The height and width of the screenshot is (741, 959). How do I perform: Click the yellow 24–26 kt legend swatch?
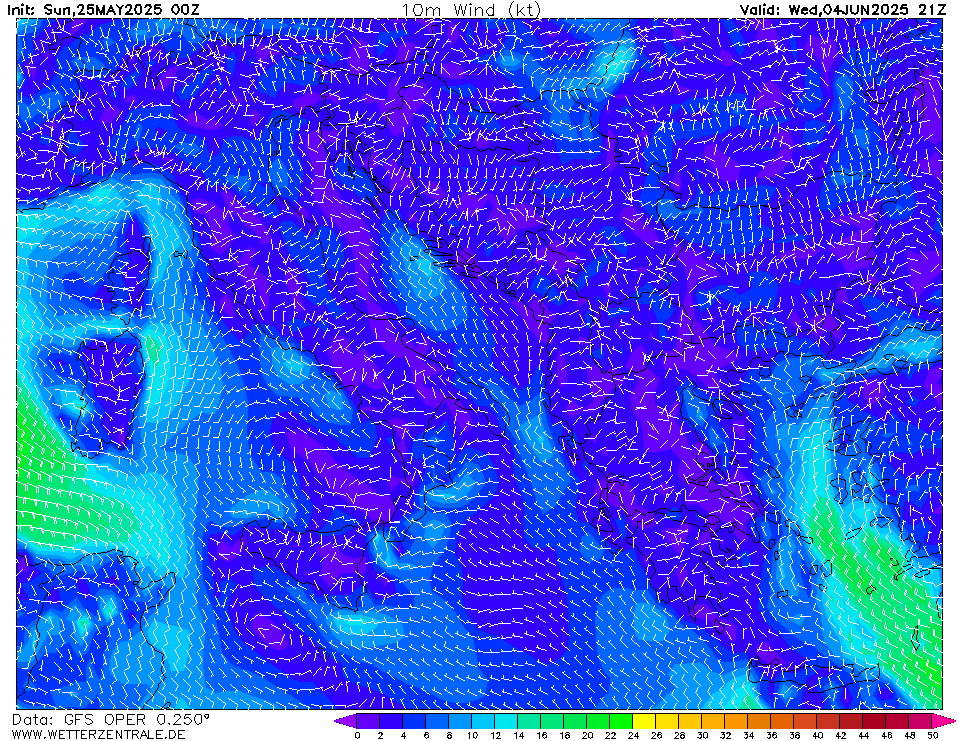coord(644,721)
